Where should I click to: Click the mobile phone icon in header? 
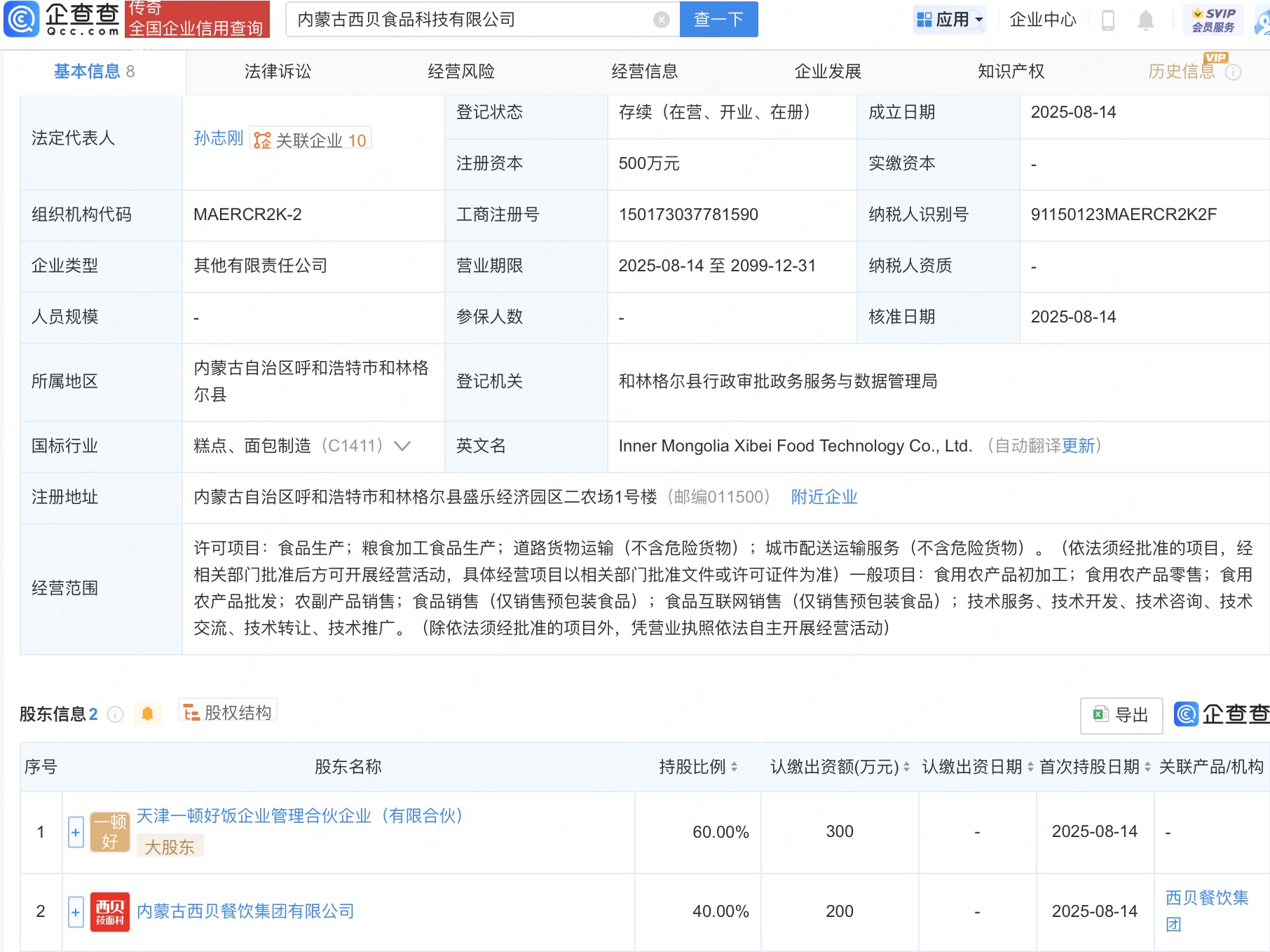click(1108, 20)
